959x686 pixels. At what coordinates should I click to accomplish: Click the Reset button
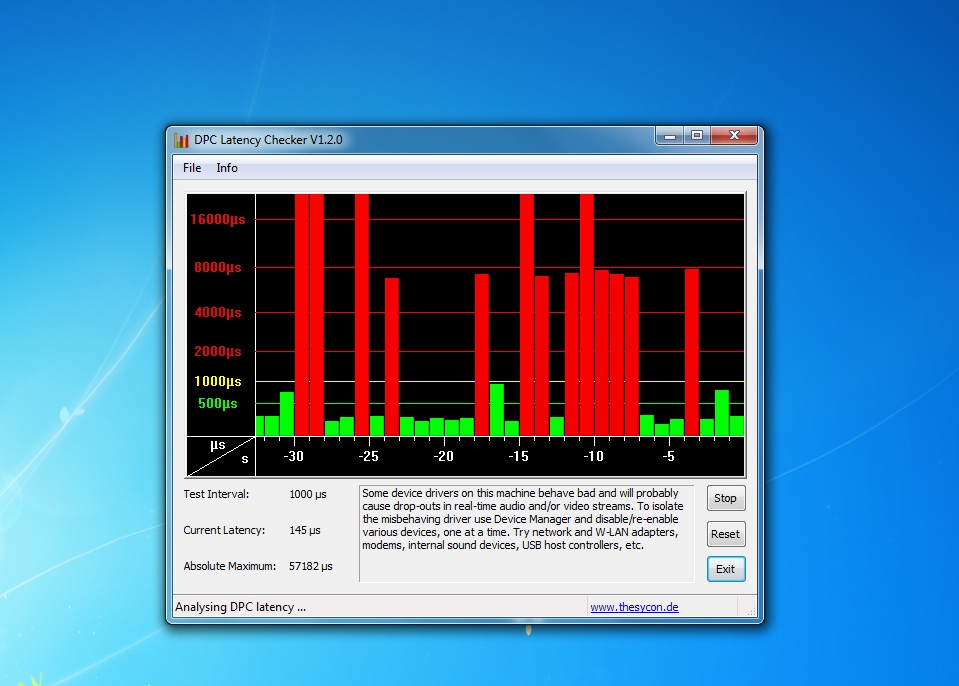tap(725, 534)
